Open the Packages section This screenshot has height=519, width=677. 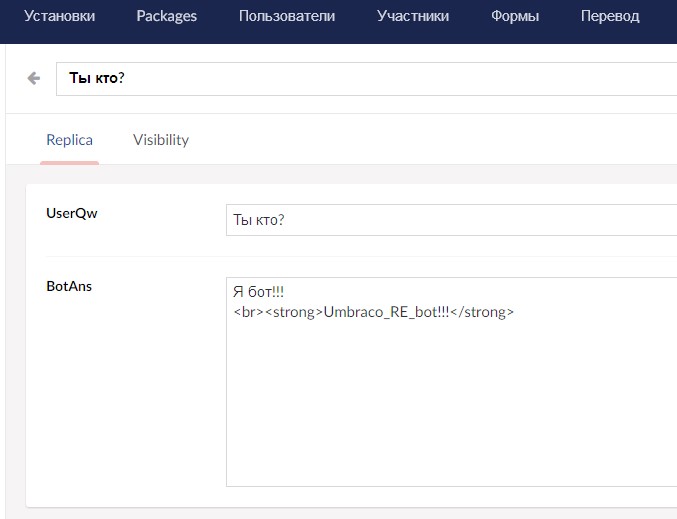pyautogui.click(x=167, y=16)
